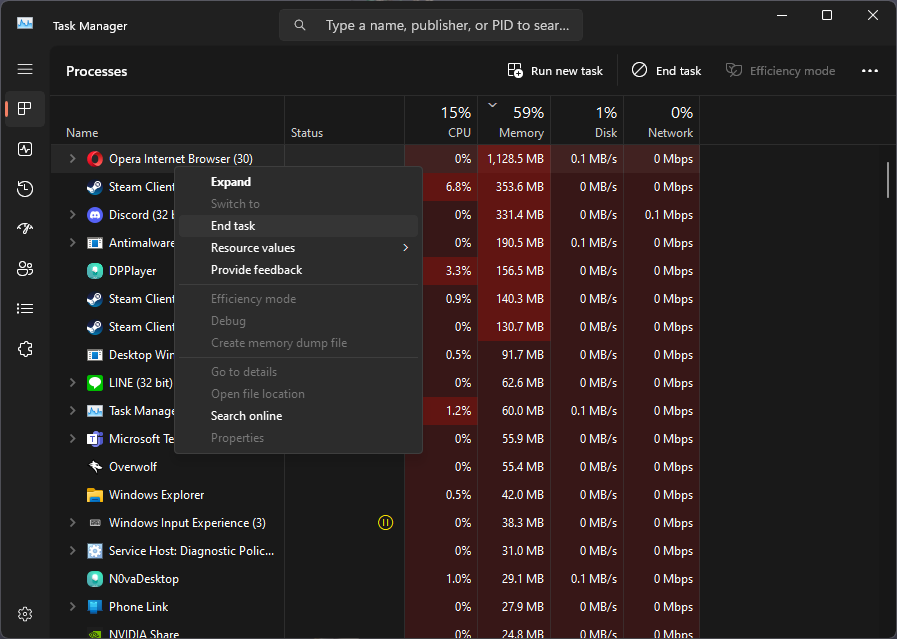Expand the Service Host: Diagnostic Policy group
This screenshot has height=639, width=897.
73,550
